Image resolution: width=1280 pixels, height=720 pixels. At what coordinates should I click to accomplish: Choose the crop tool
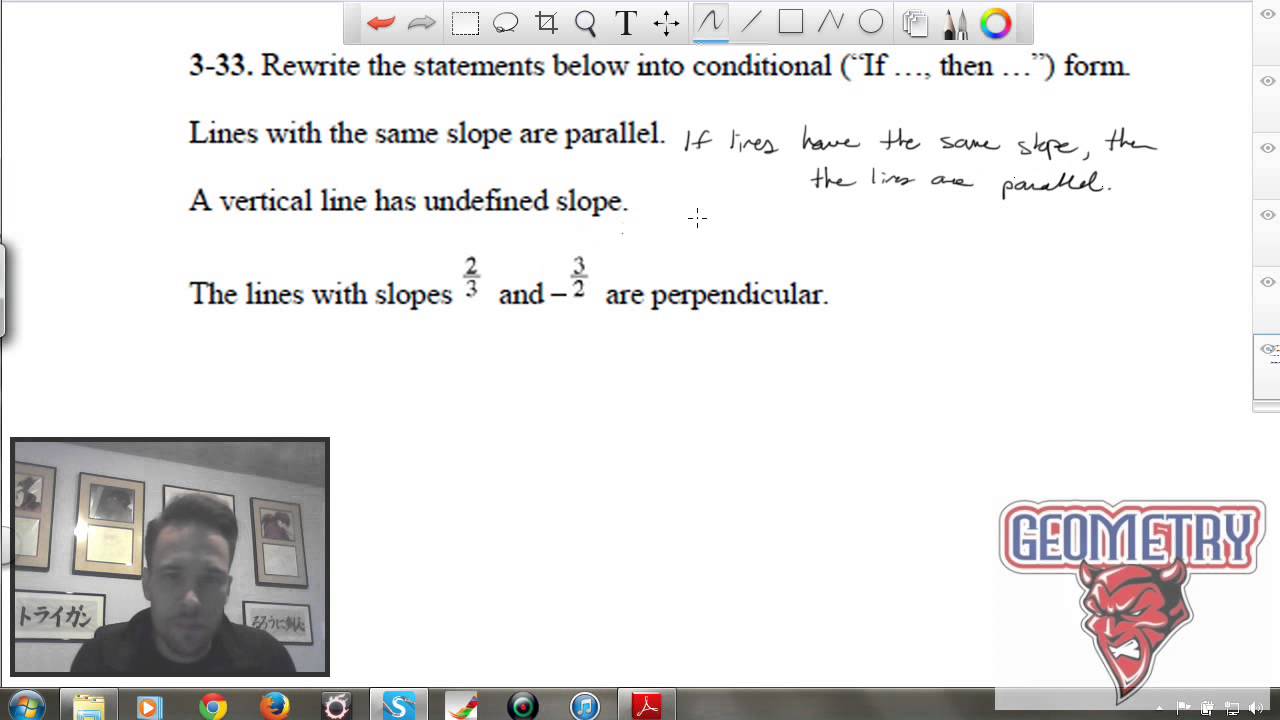tap(546, 23)
